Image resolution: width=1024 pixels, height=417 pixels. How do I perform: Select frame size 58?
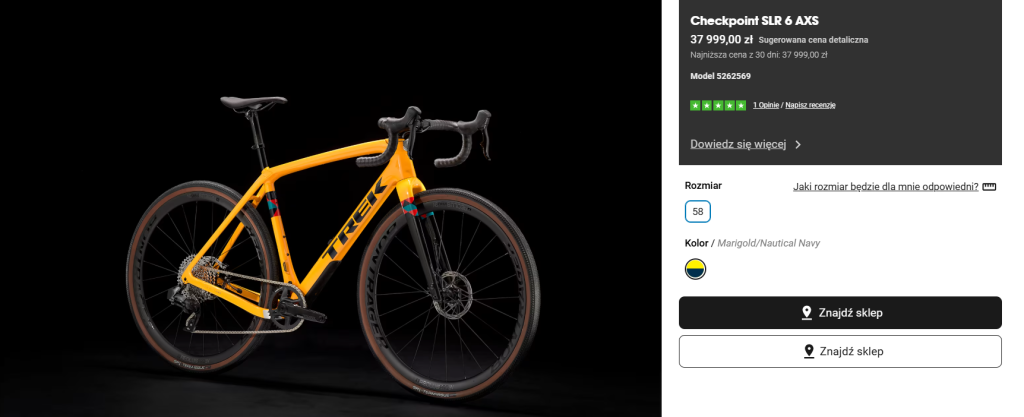tap(698, 212)
